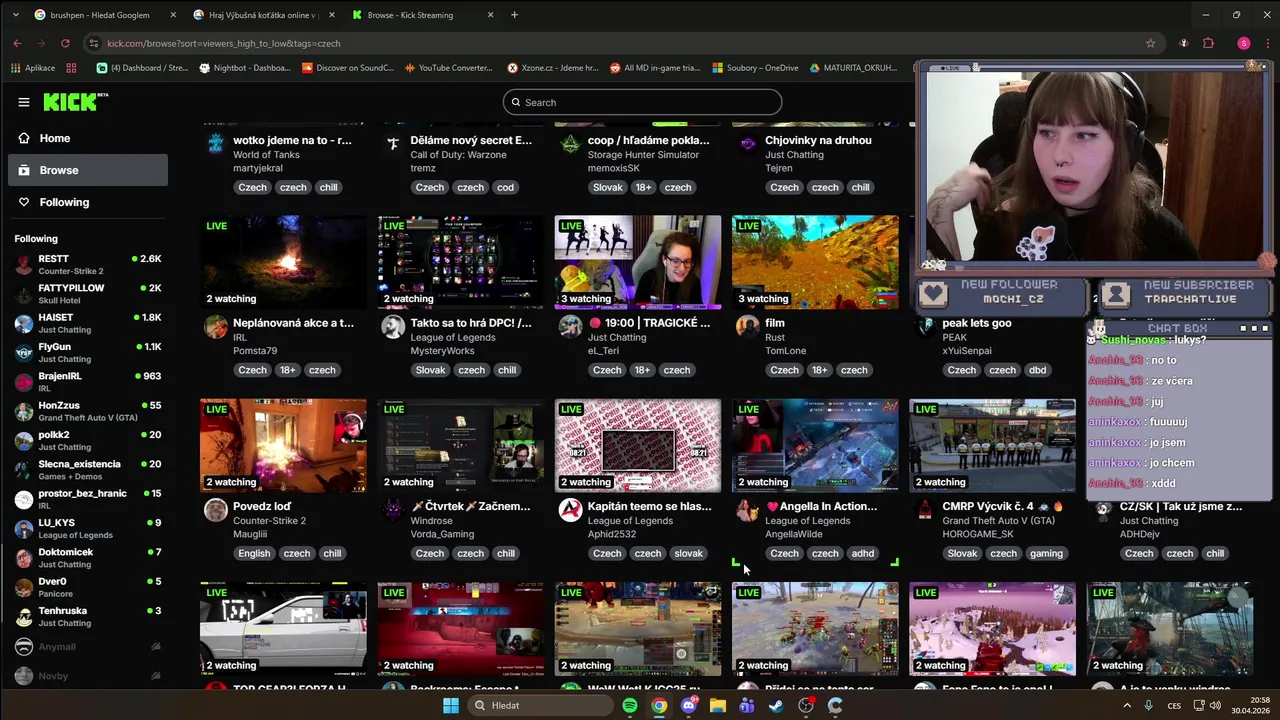This screenshot has height=720, width=1280.
Task: Open tremz channel avatar
Action: [x=393, y=144]
